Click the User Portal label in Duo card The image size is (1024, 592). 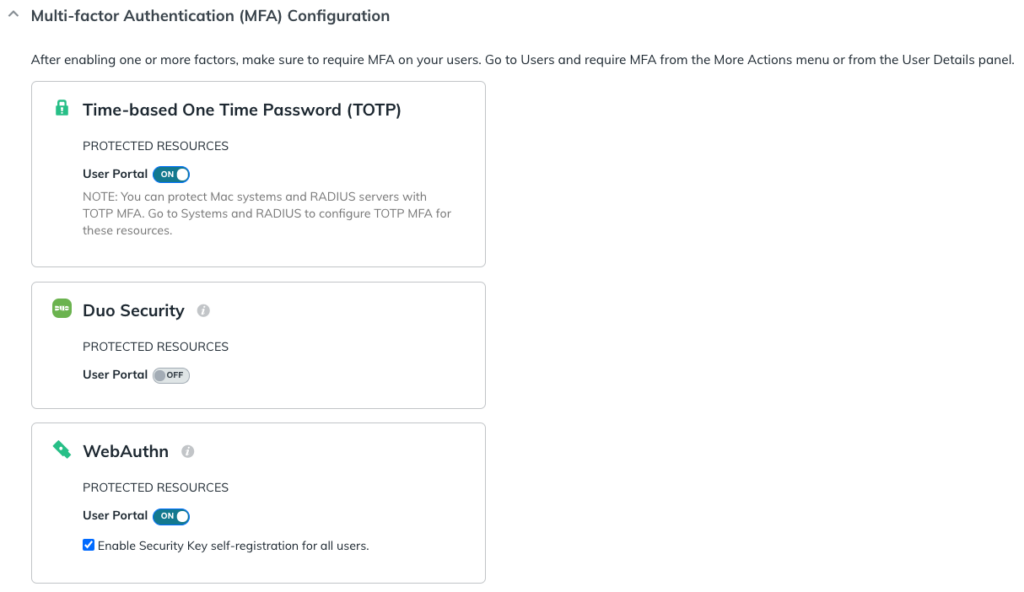115,375
